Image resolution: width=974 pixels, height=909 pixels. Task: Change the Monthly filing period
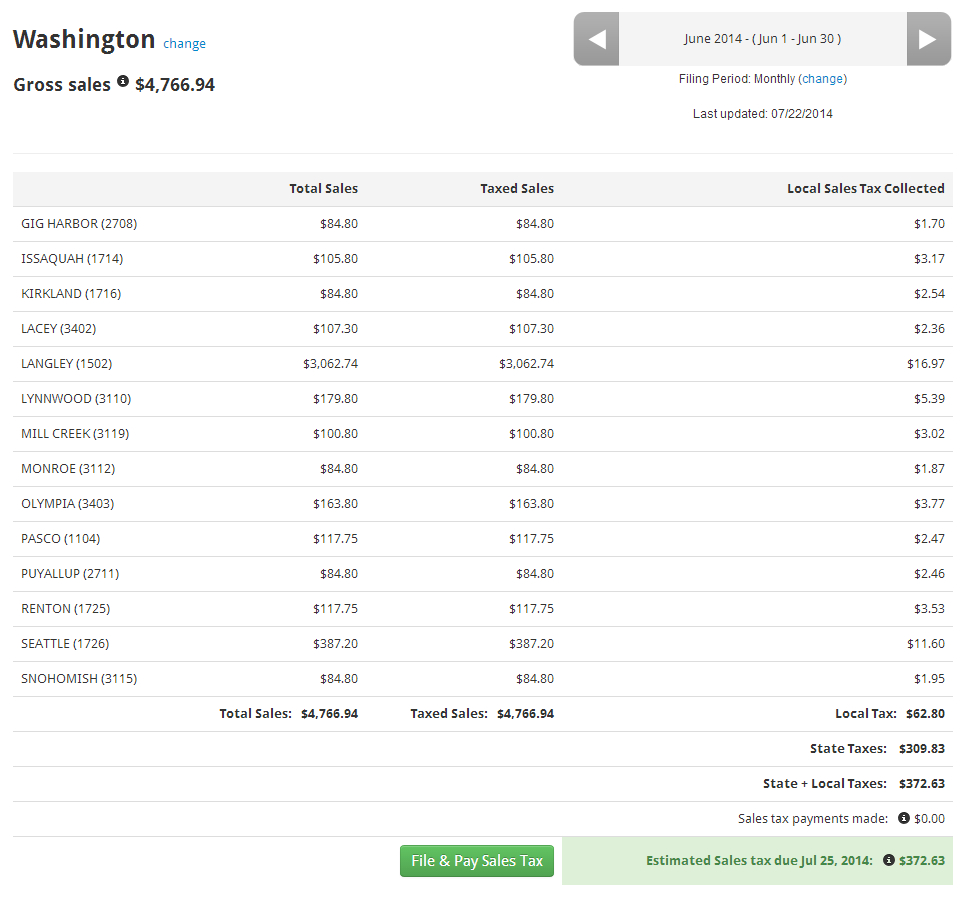[822, 79]
